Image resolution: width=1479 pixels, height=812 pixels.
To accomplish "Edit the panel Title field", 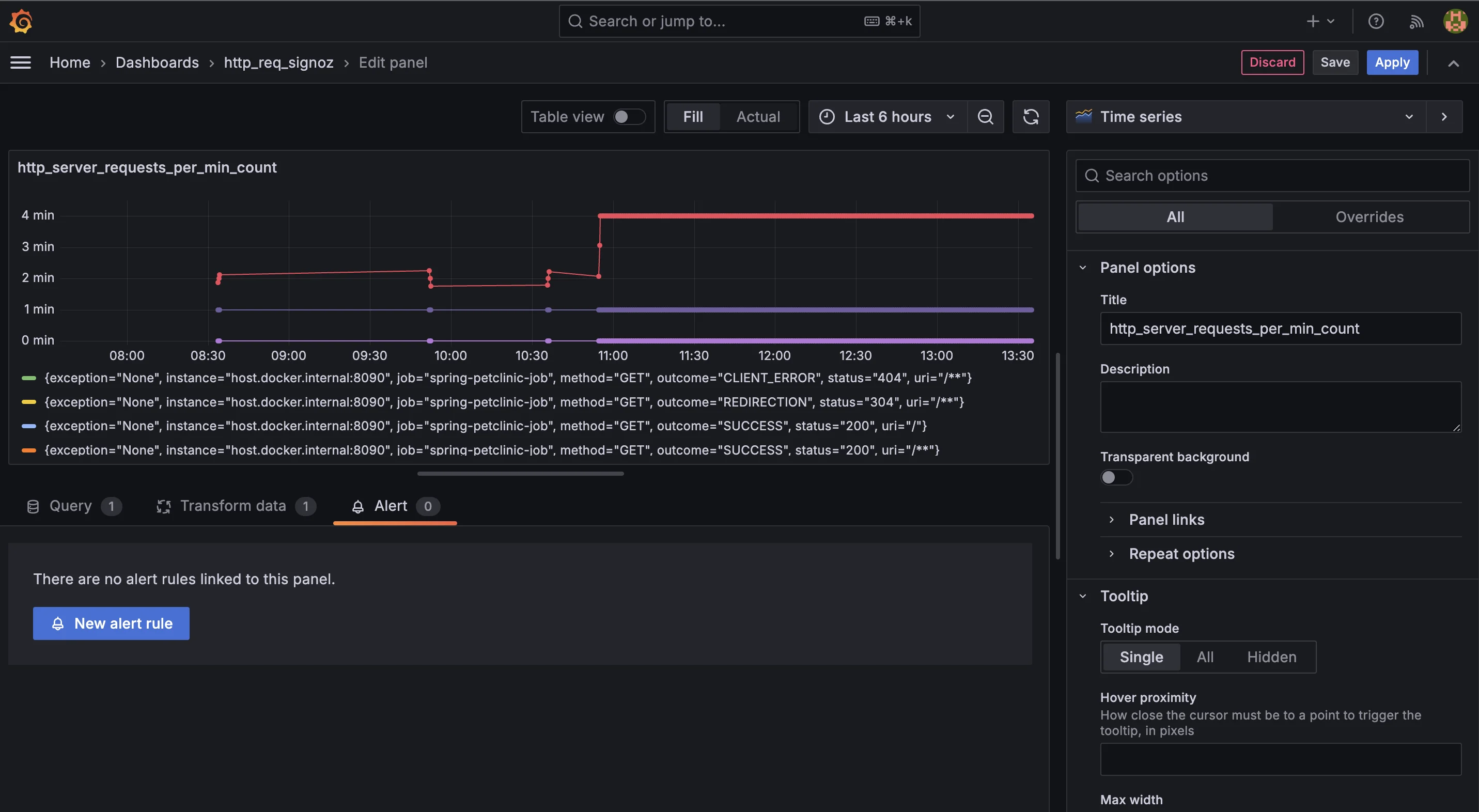I will (x=1280, y=329).
